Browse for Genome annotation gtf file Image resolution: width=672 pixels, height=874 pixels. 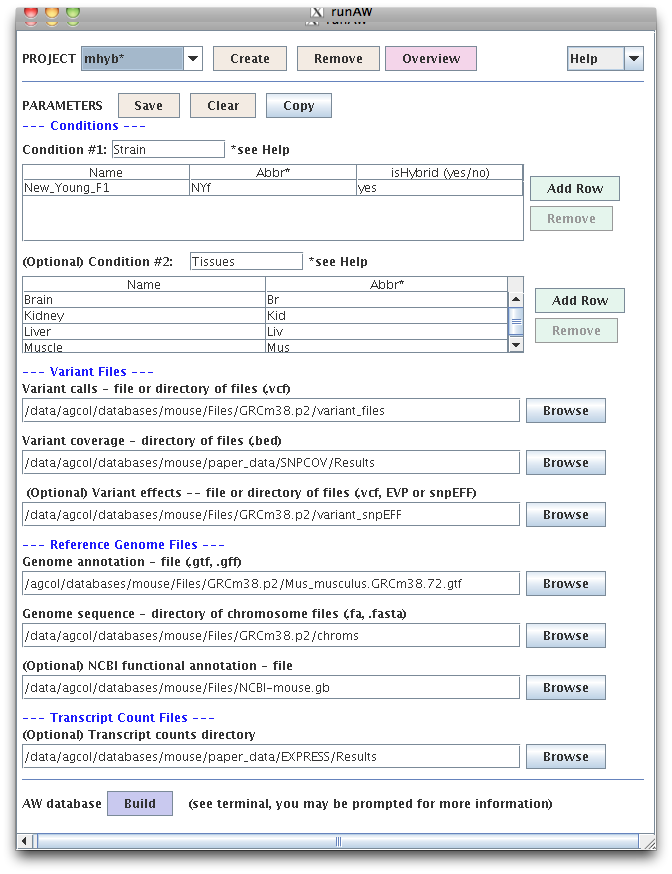[x=565, y=584]
